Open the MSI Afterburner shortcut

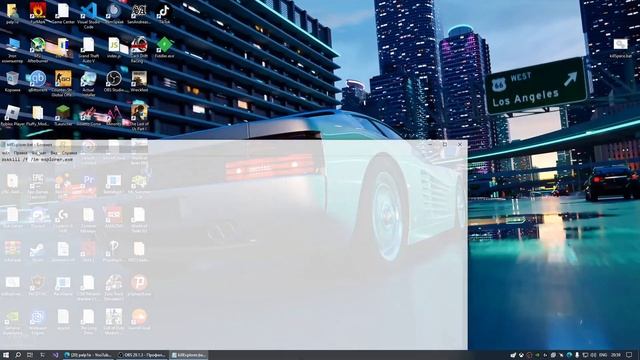coord(38,50)
